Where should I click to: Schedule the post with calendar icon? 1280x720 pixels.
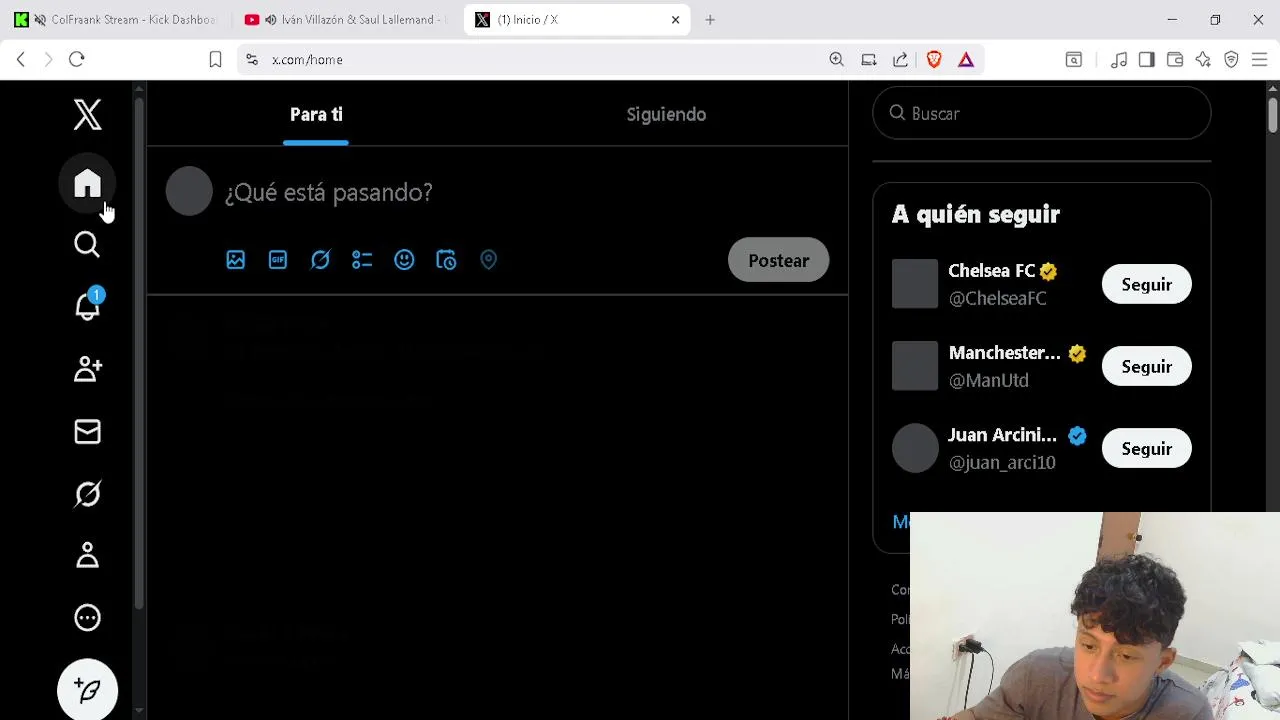pyautogui.click(x=446, y=260)
